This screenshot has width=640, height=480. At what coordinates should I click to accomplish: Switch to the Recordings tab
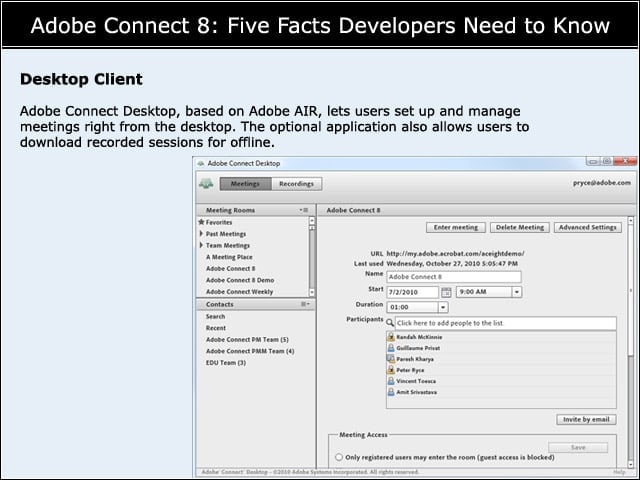296,184
